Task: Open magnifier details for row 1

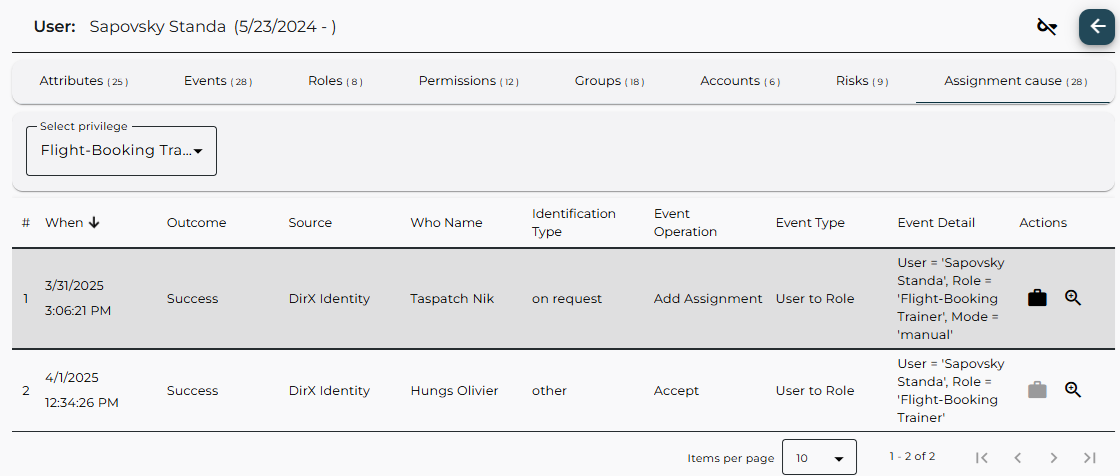Action: tap(1073, 298)
